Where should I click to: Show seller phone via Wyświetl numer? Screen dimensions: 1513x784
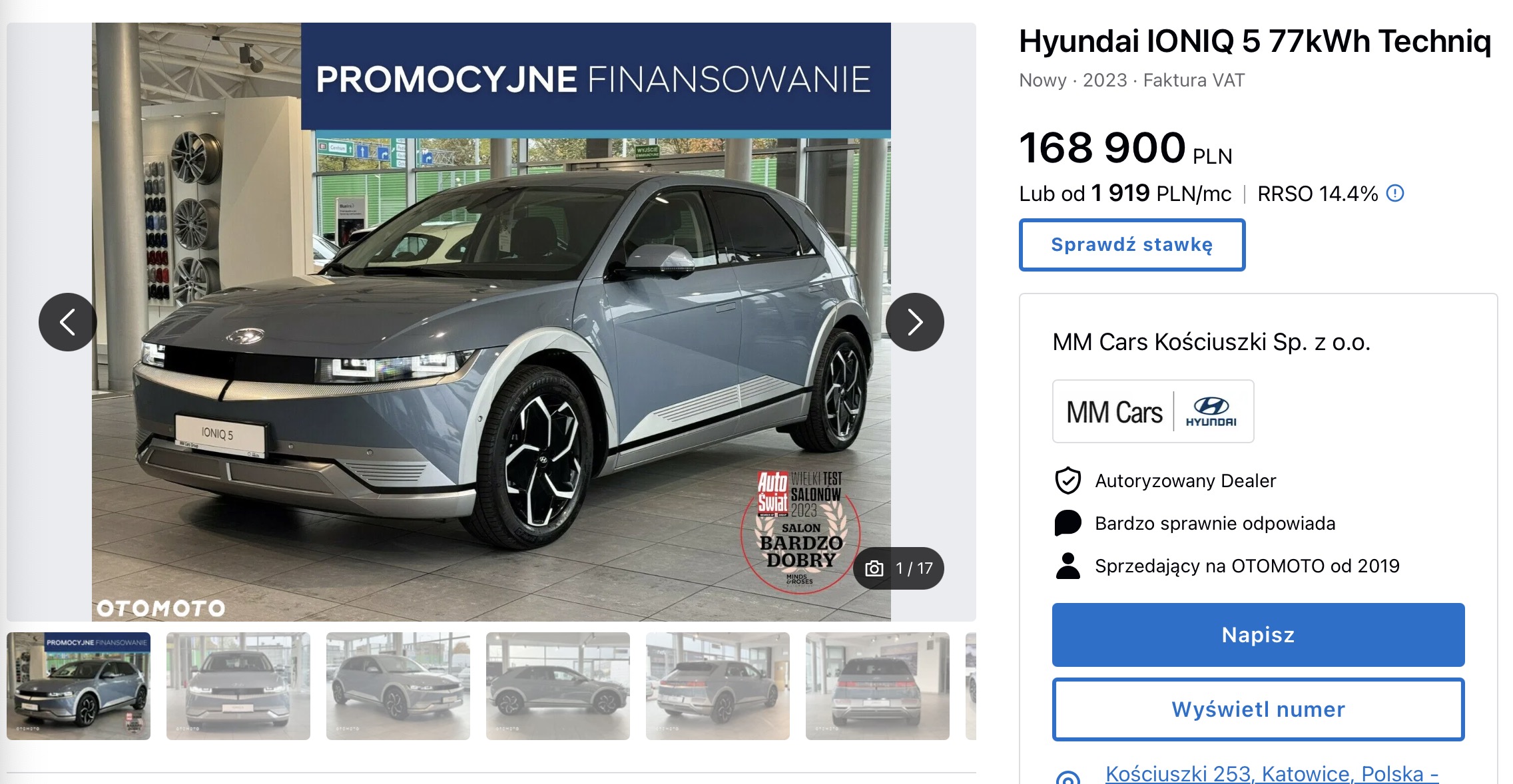click(1258, 709)
